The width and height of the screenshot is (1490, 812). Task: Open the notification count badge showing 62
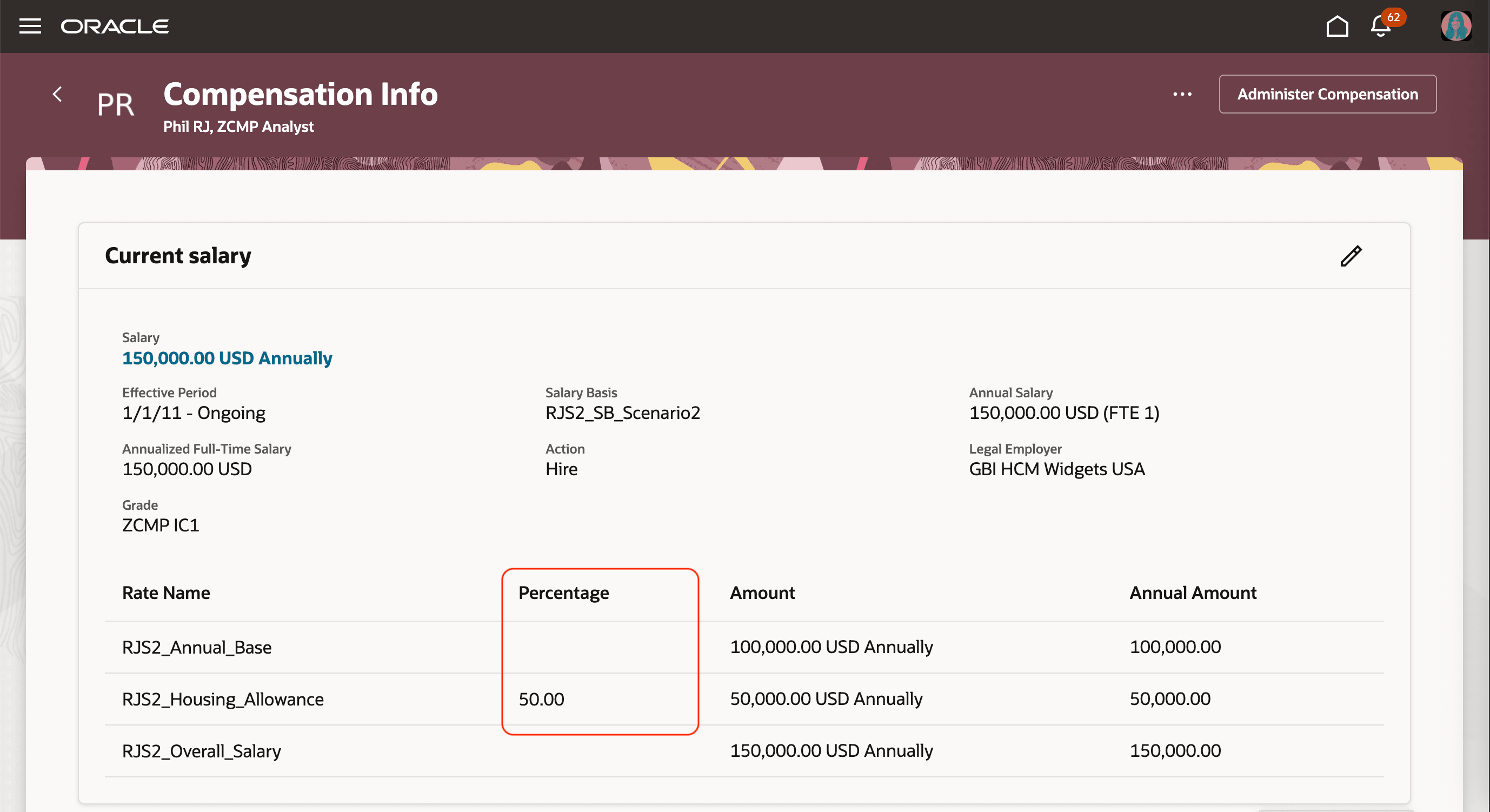coord(1393,17)
